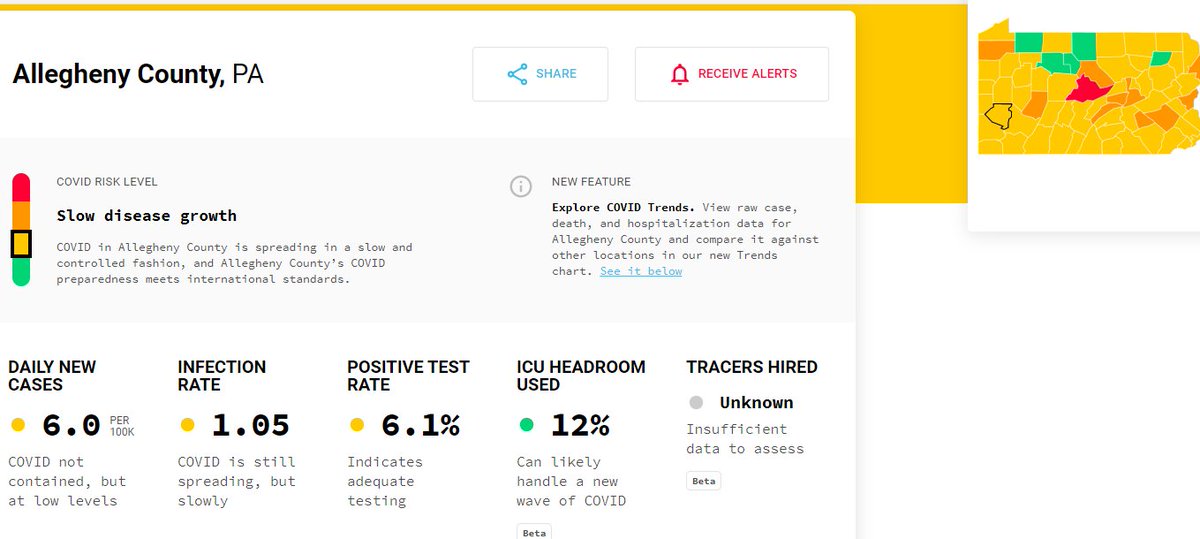The image size is (1200, 539).
Task: Click the Beta badge under Tracers Hired
Action: click(x=704, y=481)
